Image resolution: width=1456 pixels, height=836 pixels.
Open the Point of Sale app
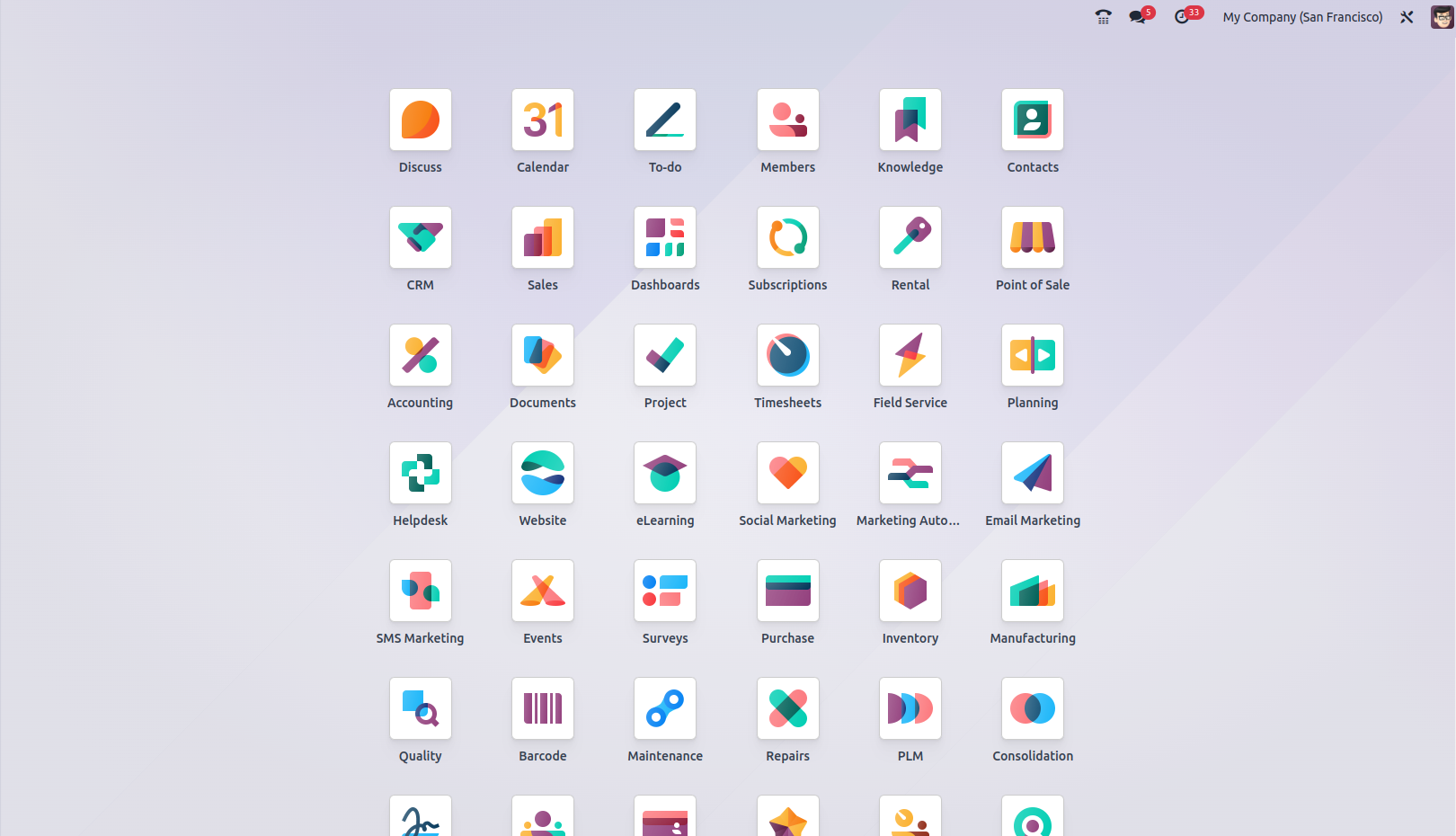pyautogui.click(x=1032, y=238)
